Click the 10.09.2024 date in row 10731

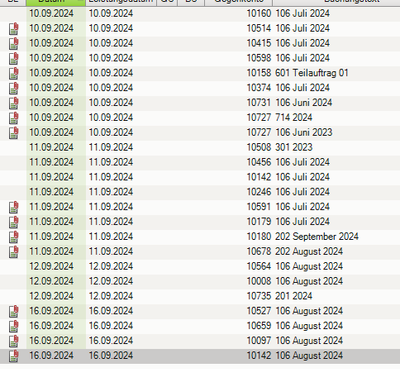[51, 103]
